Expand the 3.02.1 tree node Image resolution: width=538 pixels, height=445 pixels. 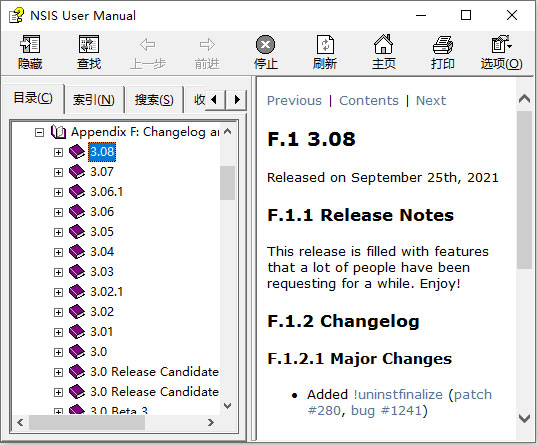tap(58, 292)
